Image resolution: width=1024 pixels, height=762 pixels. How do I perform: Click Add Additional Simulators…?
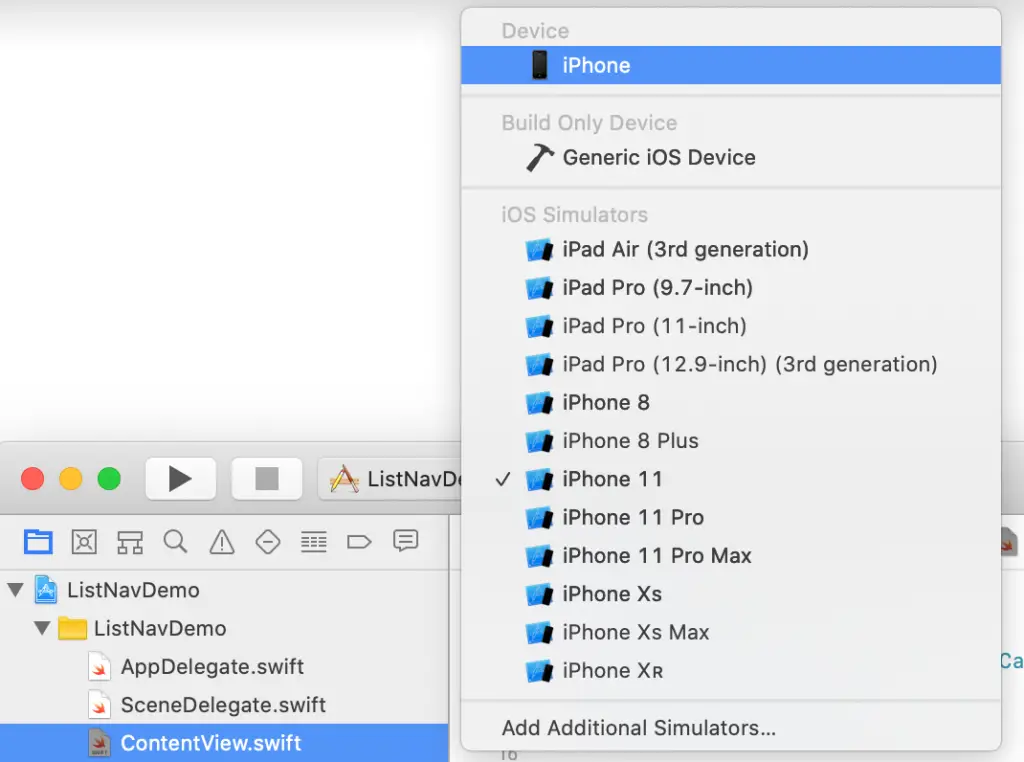pos(731,728)
